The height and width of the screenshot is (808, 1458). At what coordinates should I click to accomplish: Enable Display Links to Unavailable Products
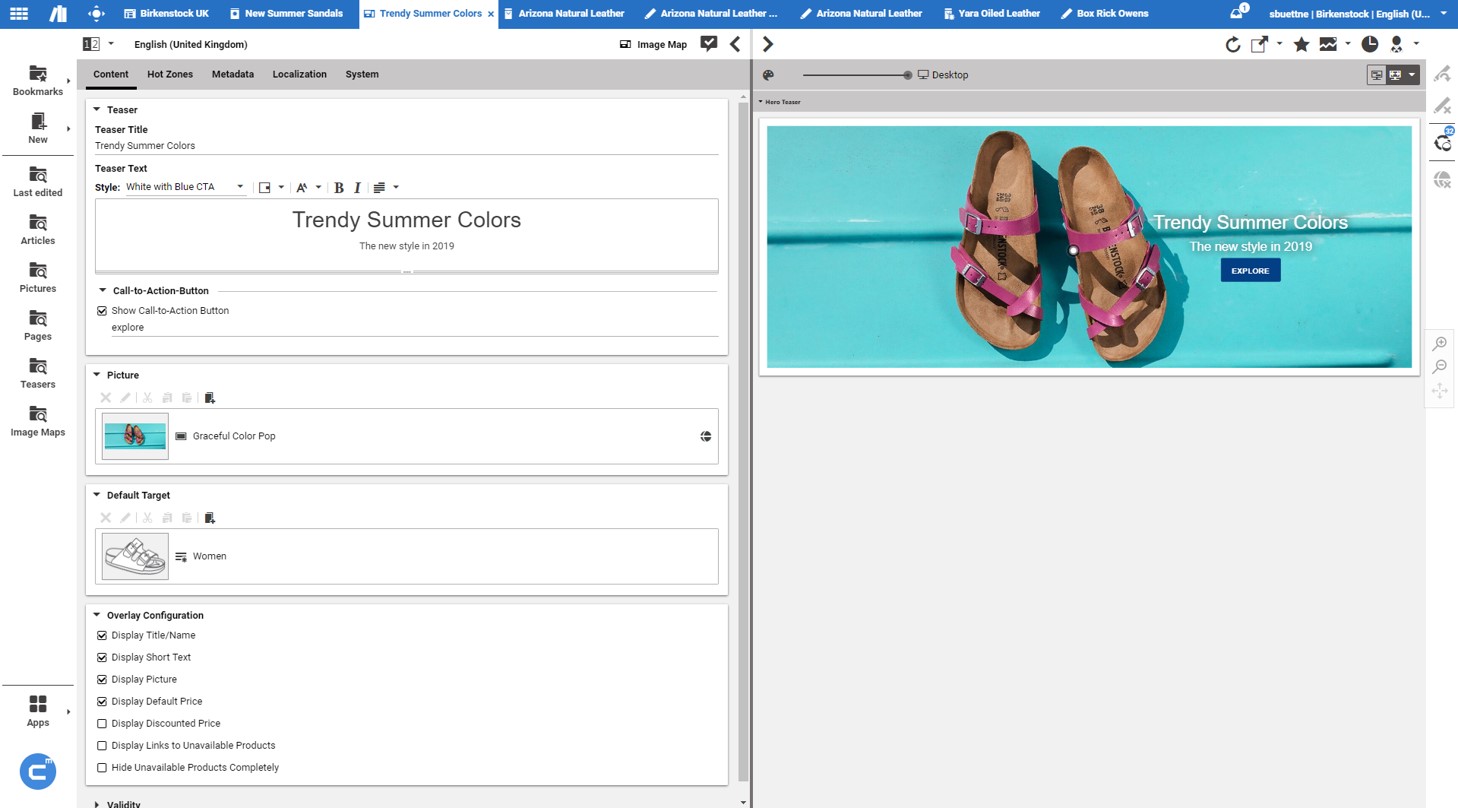click(102, 745)
